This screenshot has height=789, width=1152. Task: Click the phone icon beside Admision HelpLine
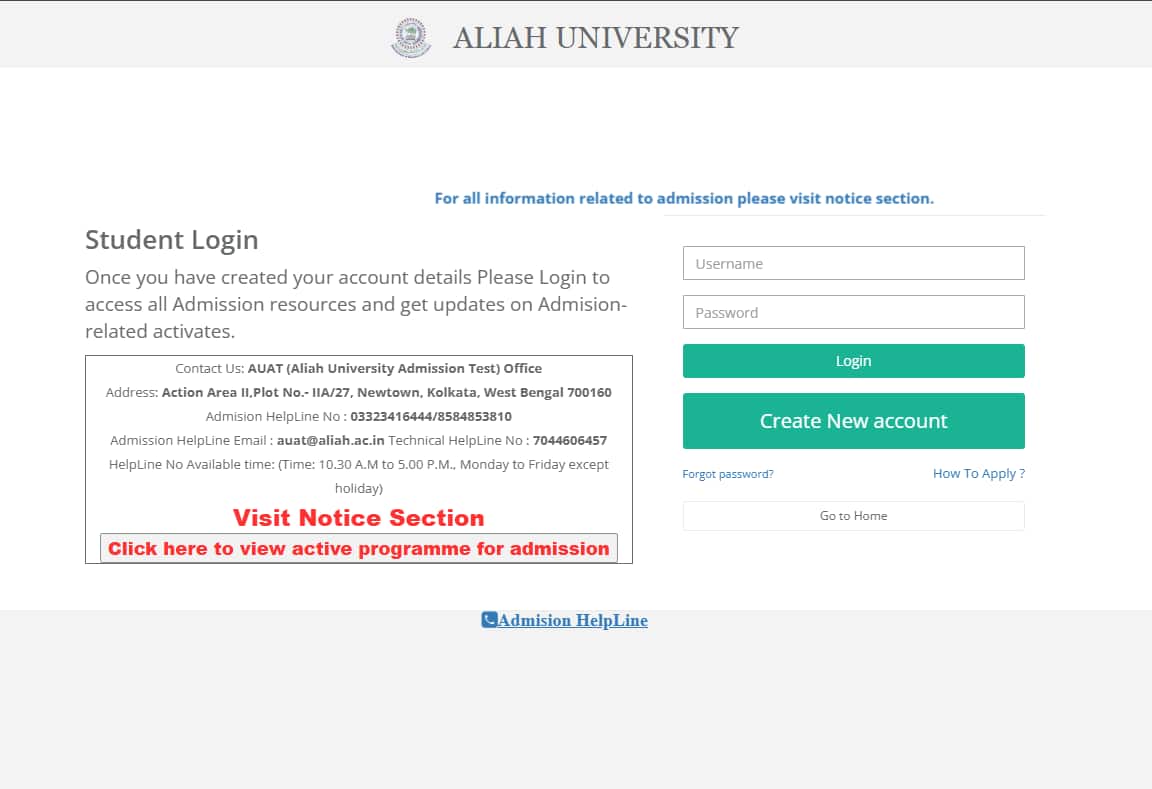pyautogui.click(x=489, y=619)
